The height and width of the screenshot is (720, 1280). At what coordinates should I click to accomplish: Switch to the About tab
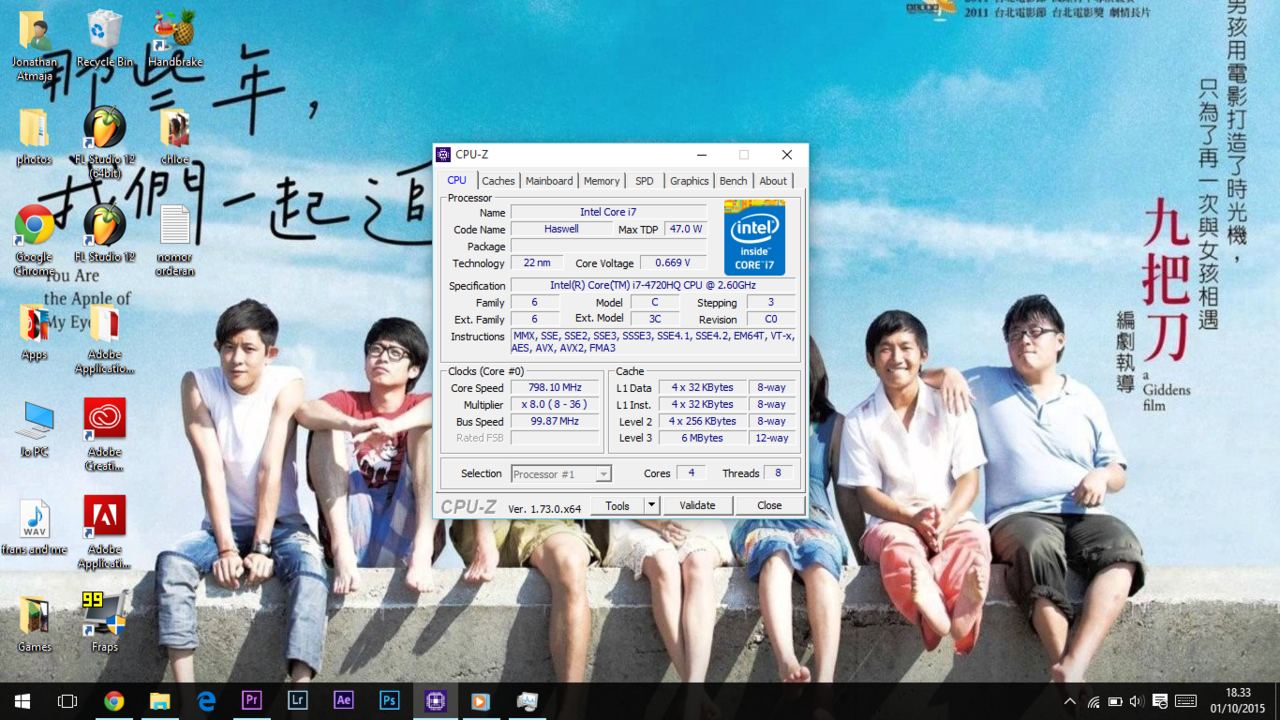(773, 181)
